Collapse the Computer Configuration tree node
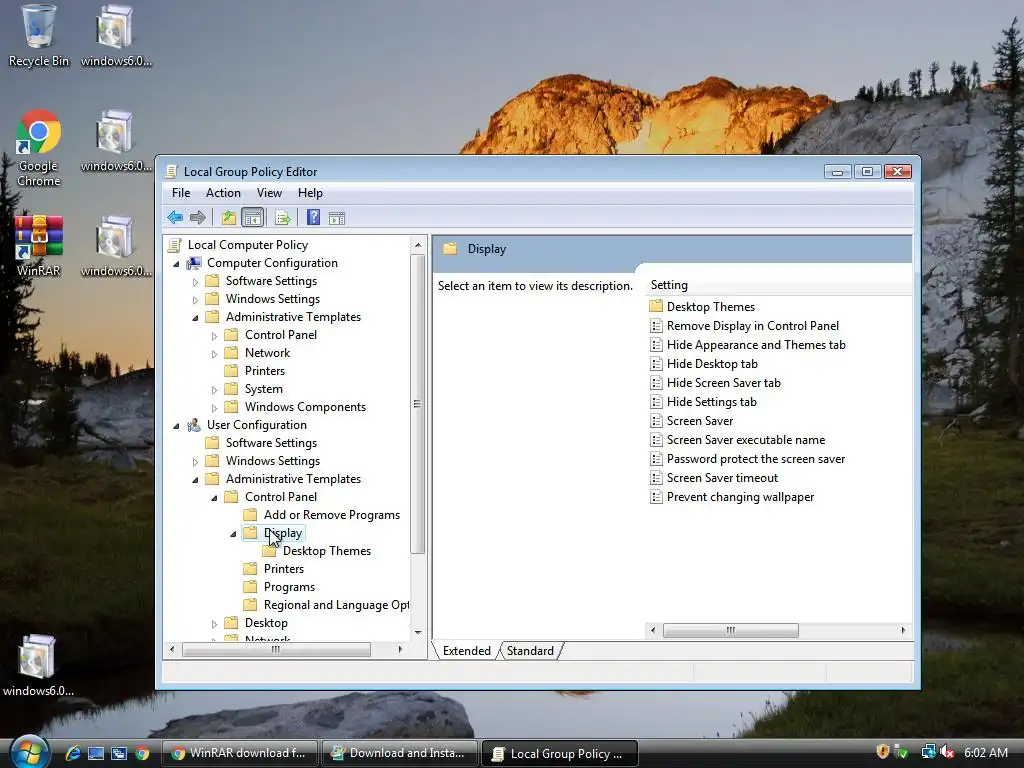This screenshot has height=768, width=1024. pos(176,264)
